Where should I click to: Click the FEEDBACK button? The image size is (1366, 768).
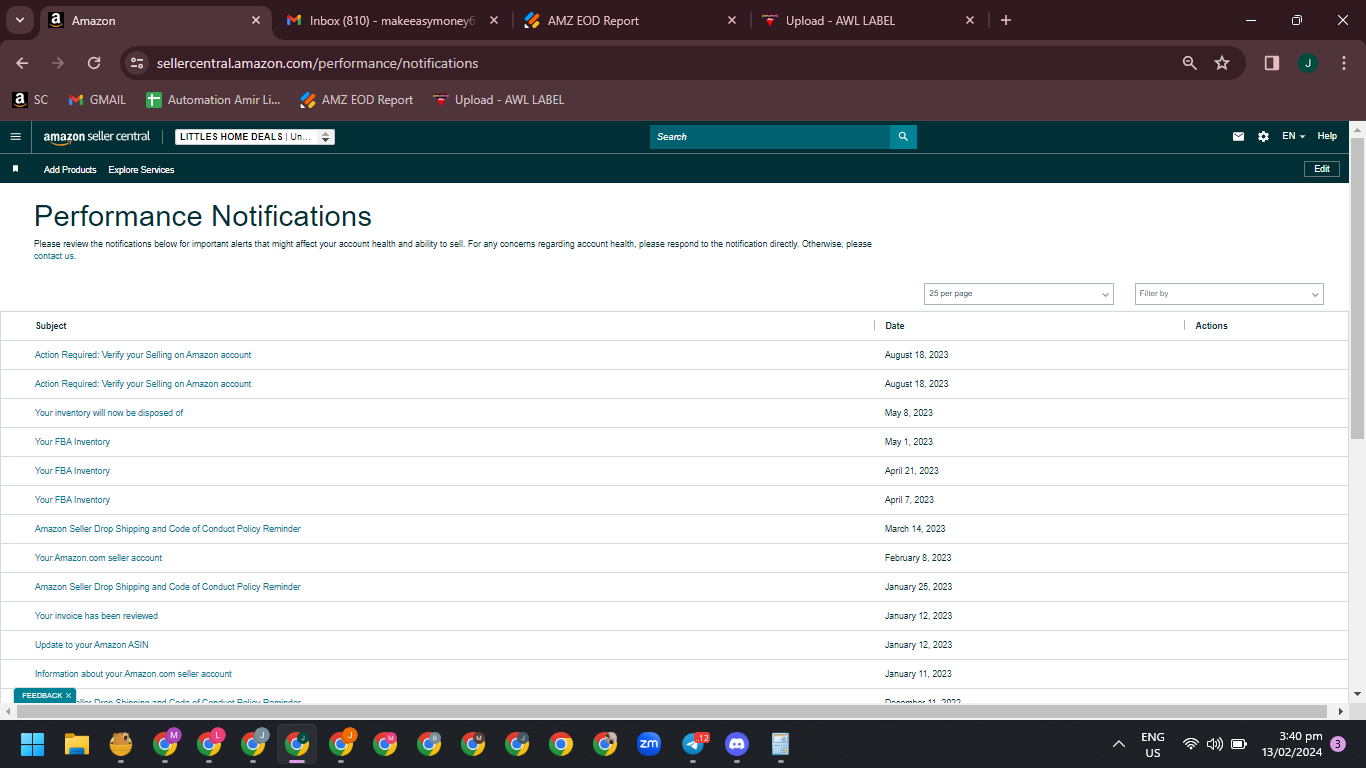click(x=42, y=695)
